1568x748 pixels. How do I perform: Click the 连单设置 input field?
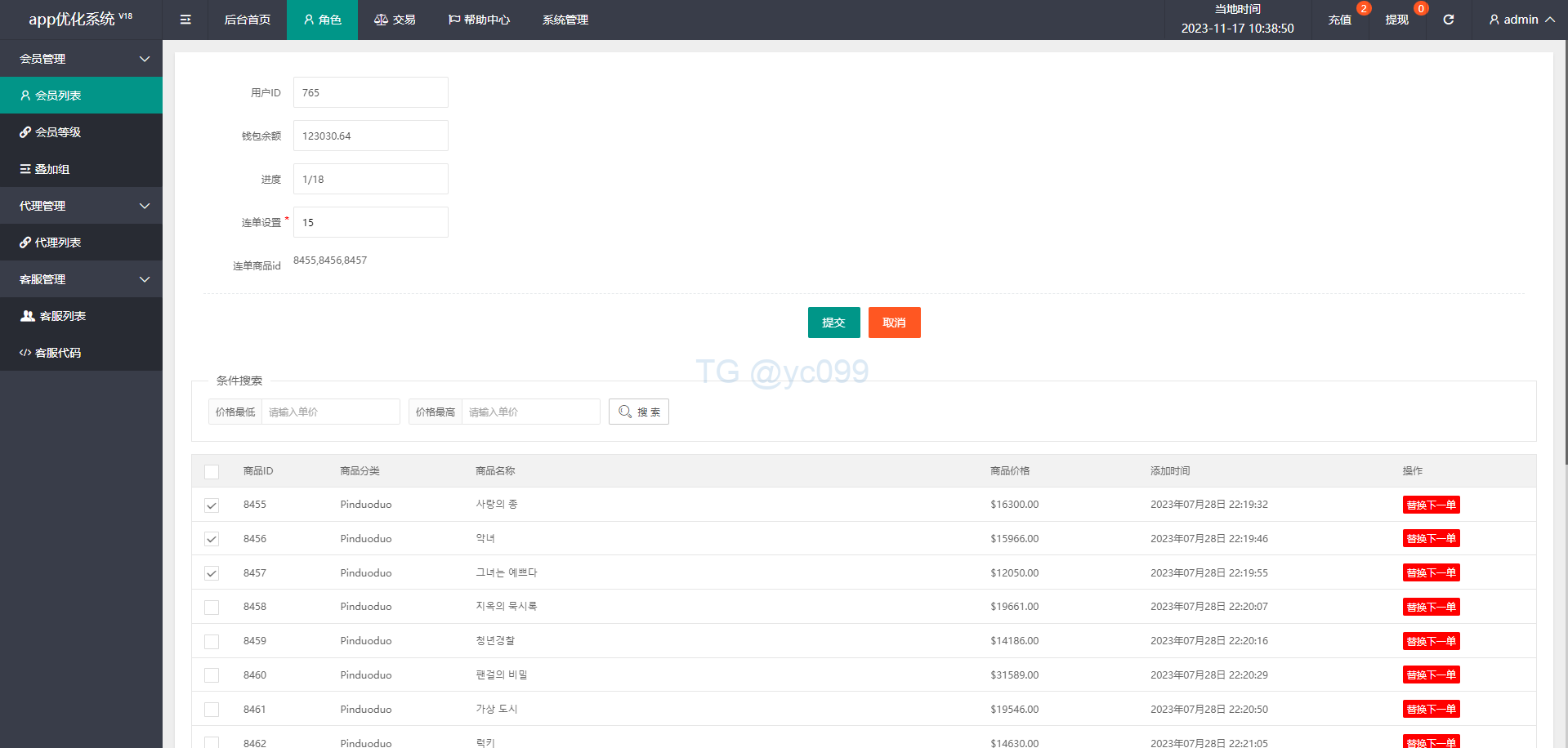click(x=370, y=222)
